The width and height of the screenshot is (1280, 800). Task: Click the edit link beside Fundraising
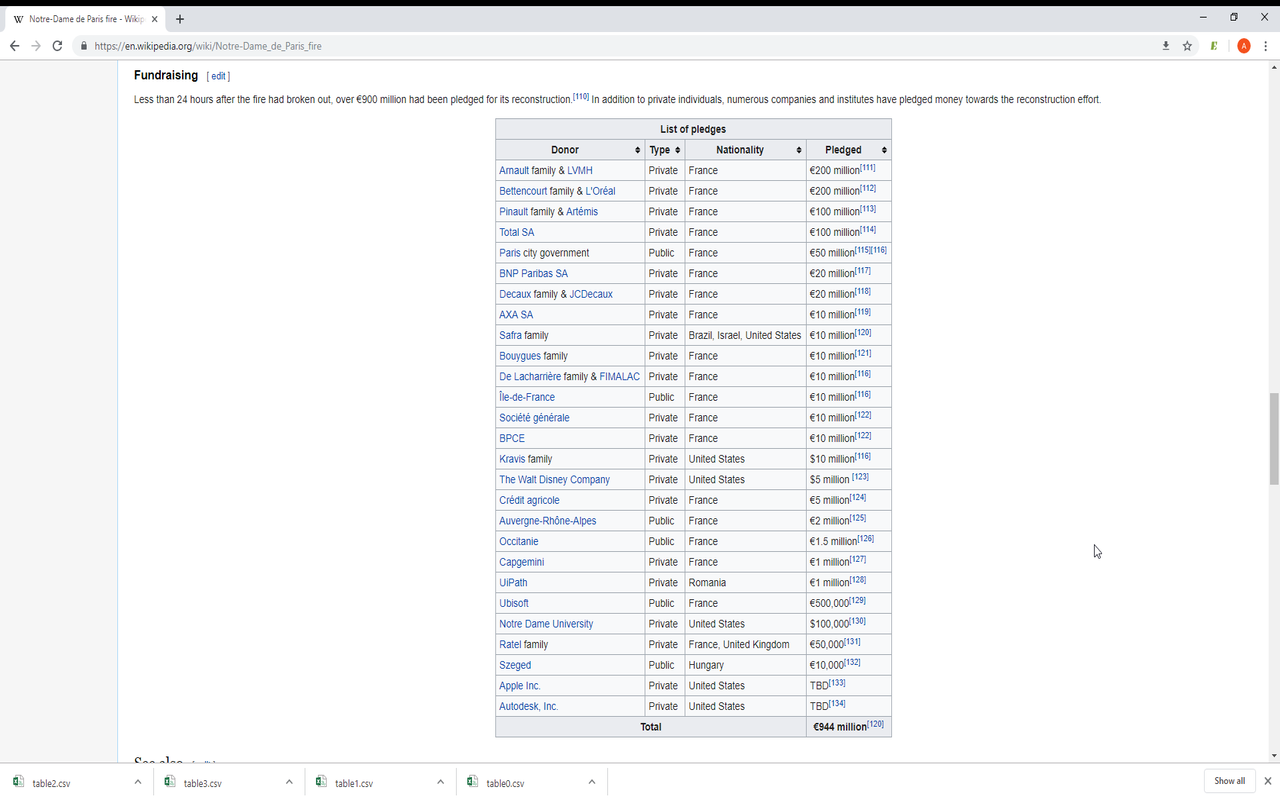tap(218, 76)
